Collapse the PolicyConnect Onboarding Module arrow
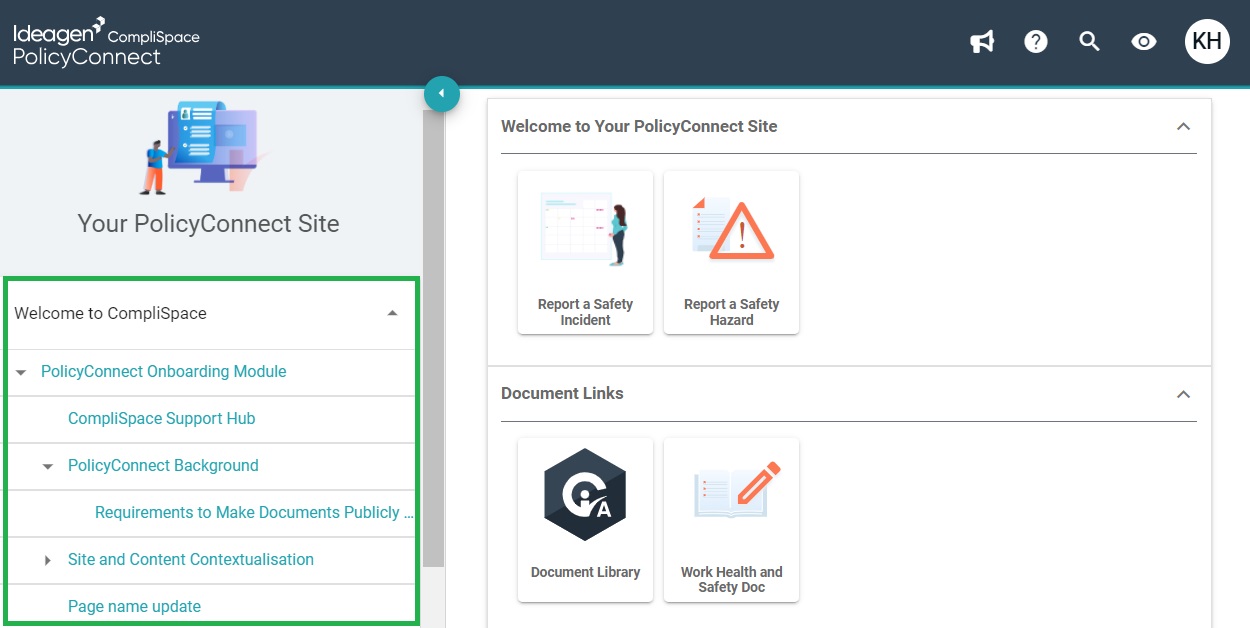1250x628 pixels. [x=21, y=372]
